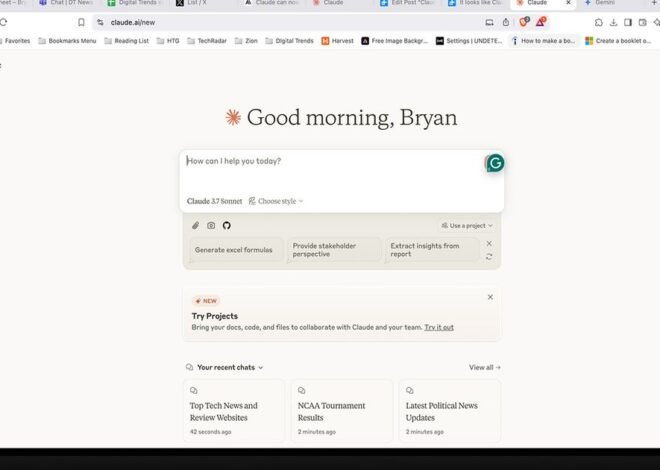Click Generate excel formulas suggestion
This screenshot has width=660, height=470.
click(x=234, y=250)
